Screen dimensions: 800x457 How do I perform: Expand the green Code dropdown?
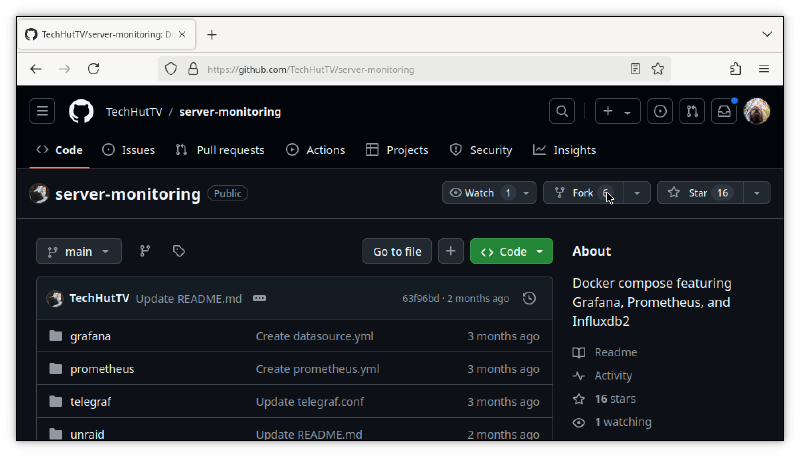click(x=511, y=252)
